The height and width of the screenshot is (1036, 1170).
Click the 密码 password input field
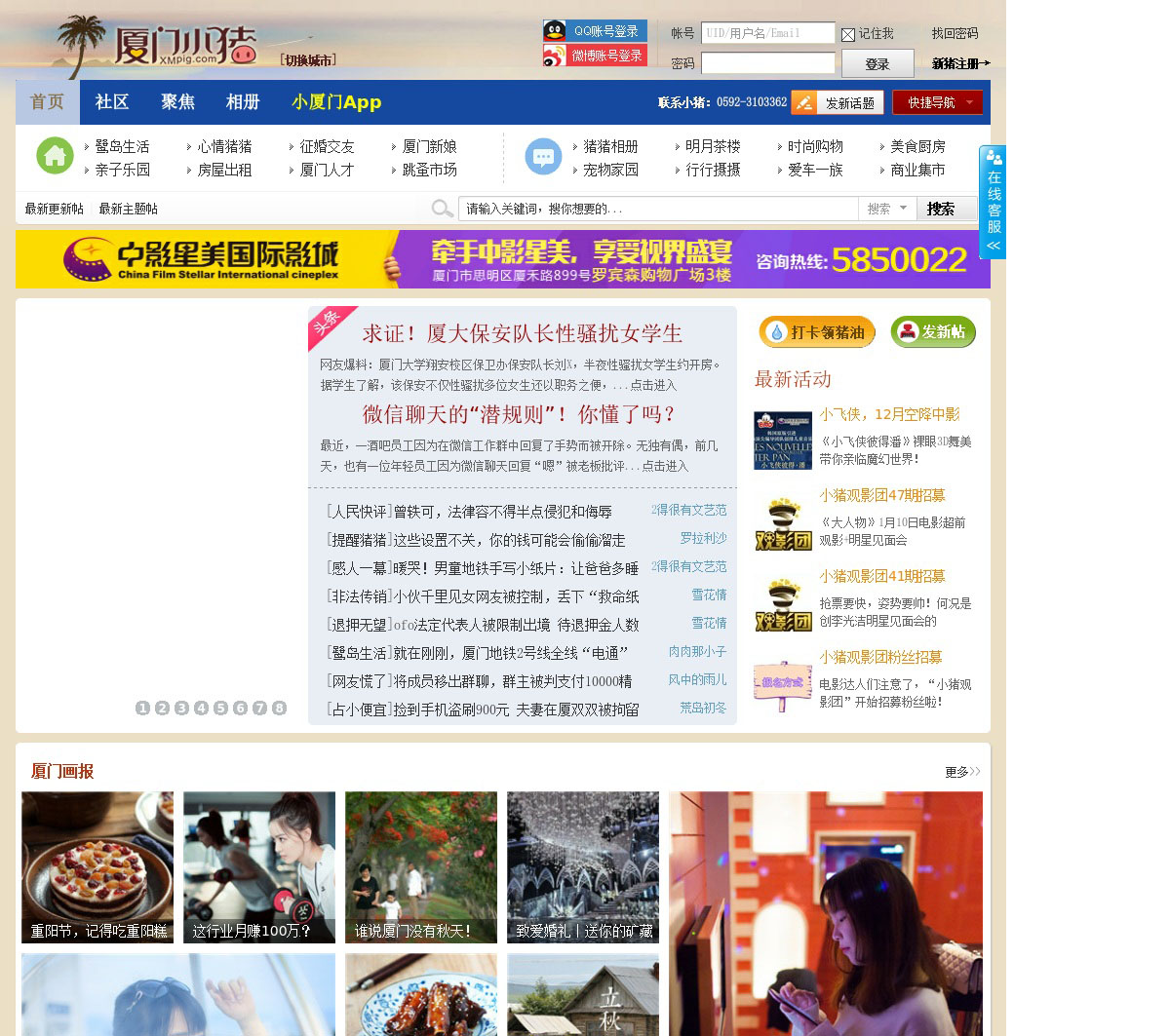point(767,63)
